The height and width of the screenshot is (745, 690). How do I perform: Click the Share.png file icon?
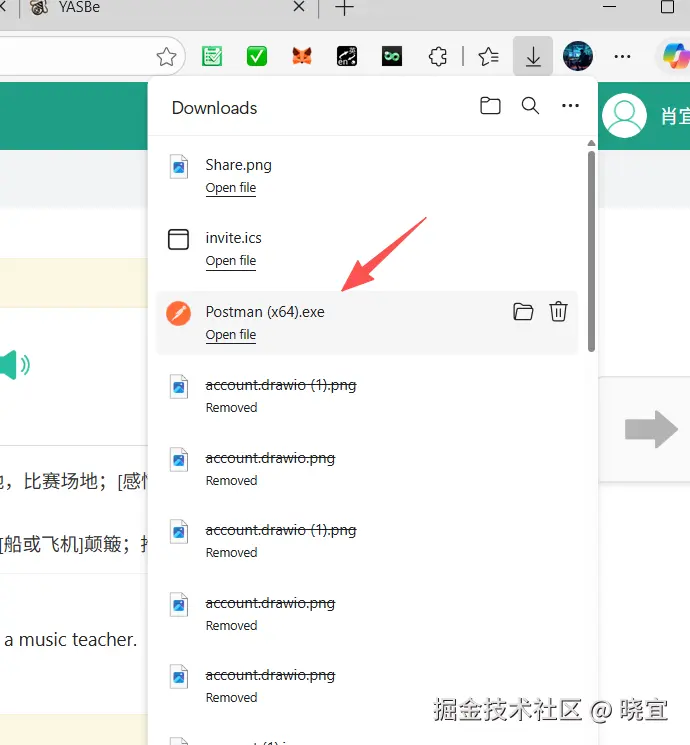179,167
